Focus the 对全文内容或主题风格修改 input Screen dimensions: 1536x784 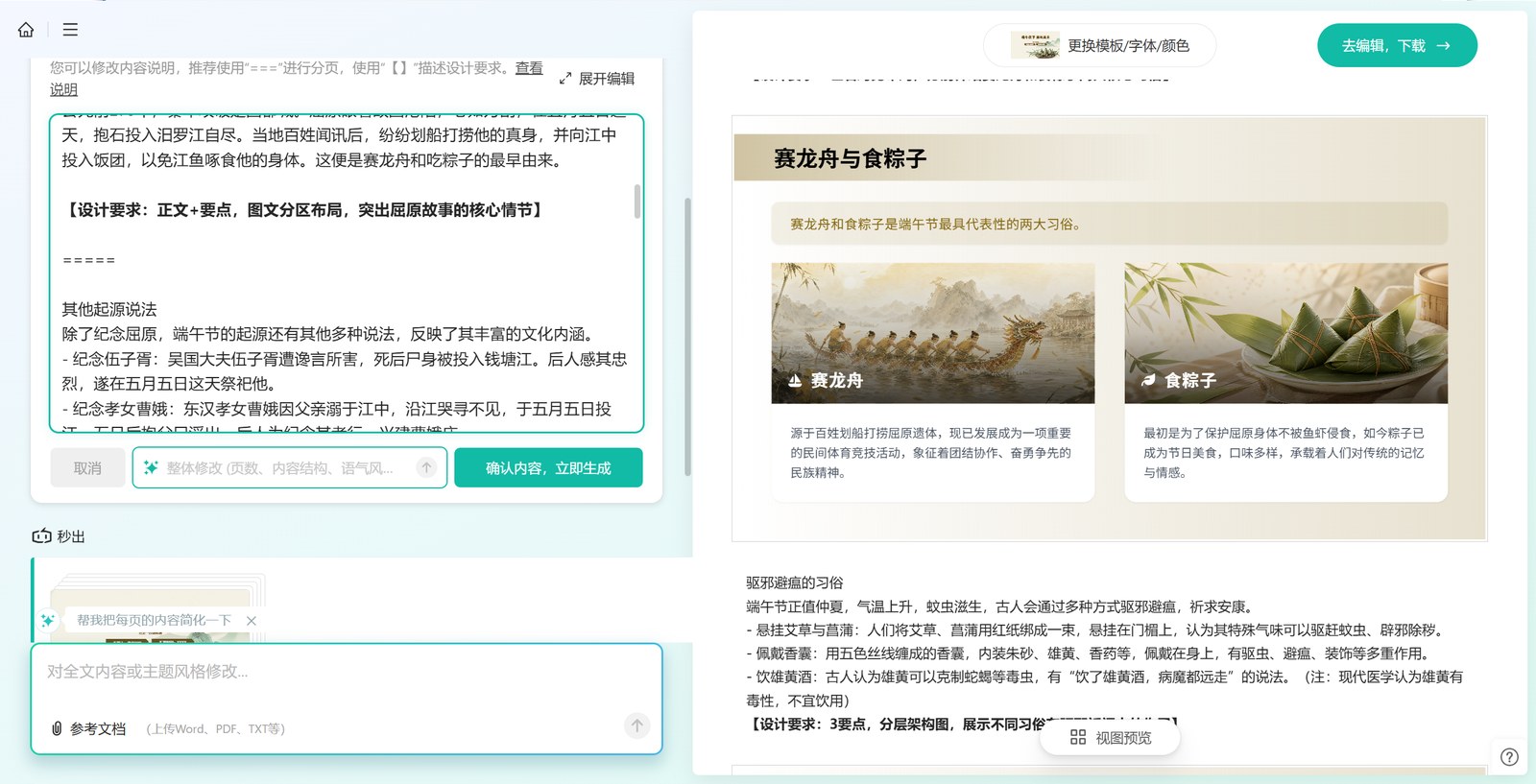point(346,672)
